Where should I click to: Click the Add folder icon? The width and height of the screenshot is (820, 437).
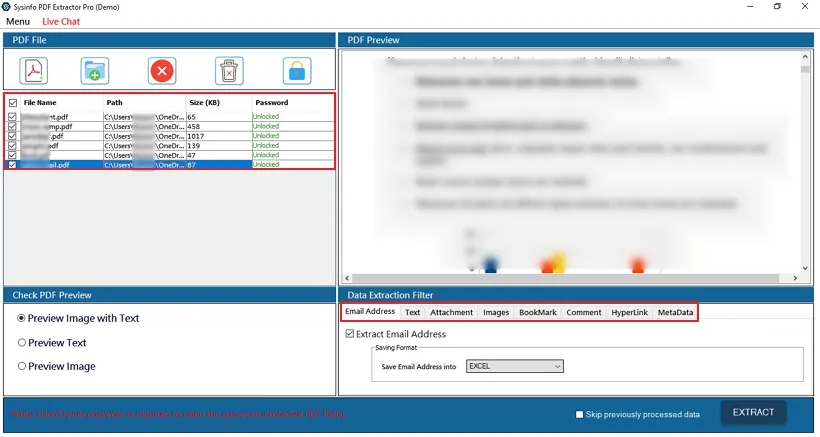coord(95,71)
